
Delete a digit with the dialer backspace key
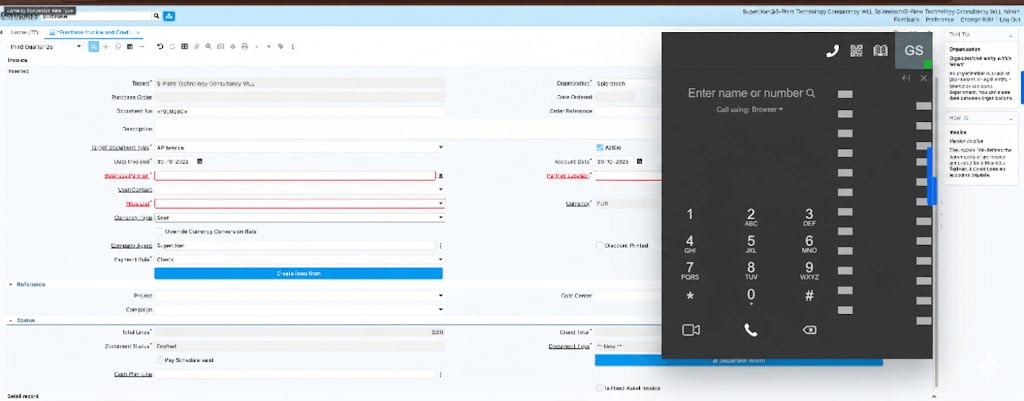809,330
